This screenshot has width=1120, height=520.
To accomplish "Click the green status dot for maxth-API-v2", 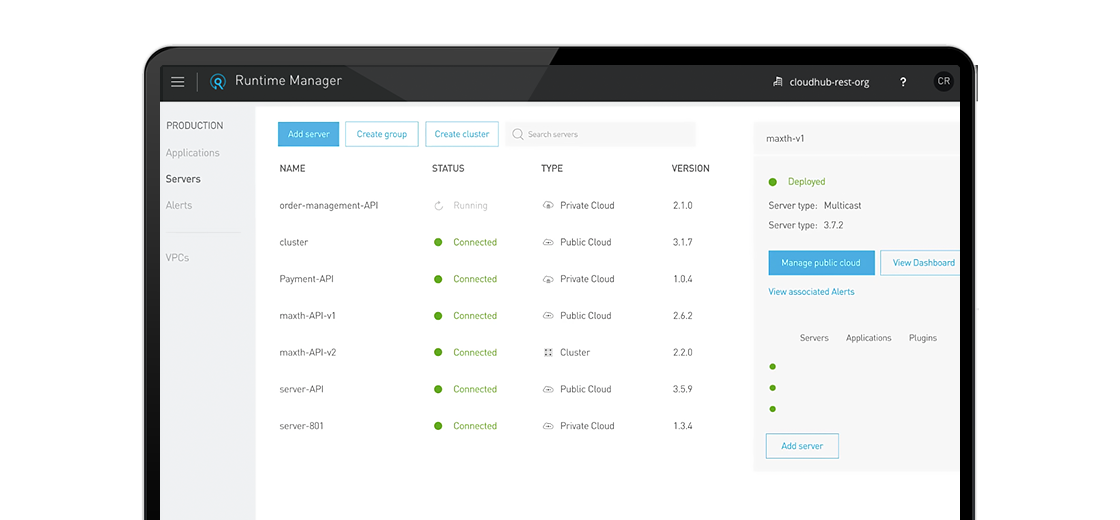I will [x=438, y=353].
